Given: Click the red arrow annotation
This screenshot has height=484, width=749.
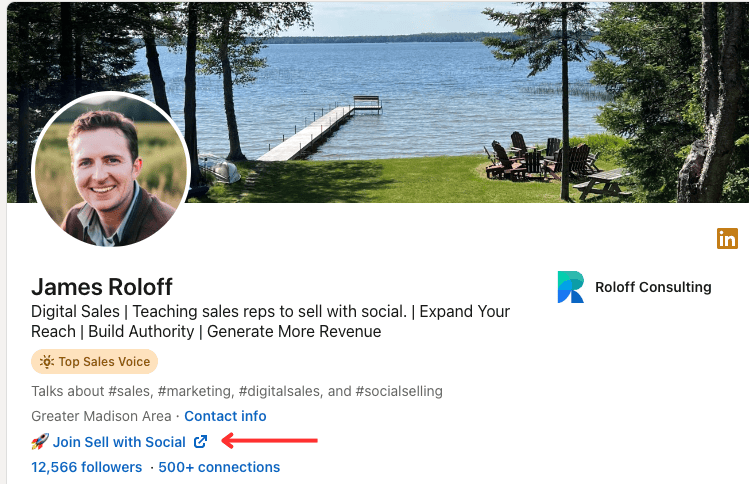Looking at the screenshot, I should (268, 440).
